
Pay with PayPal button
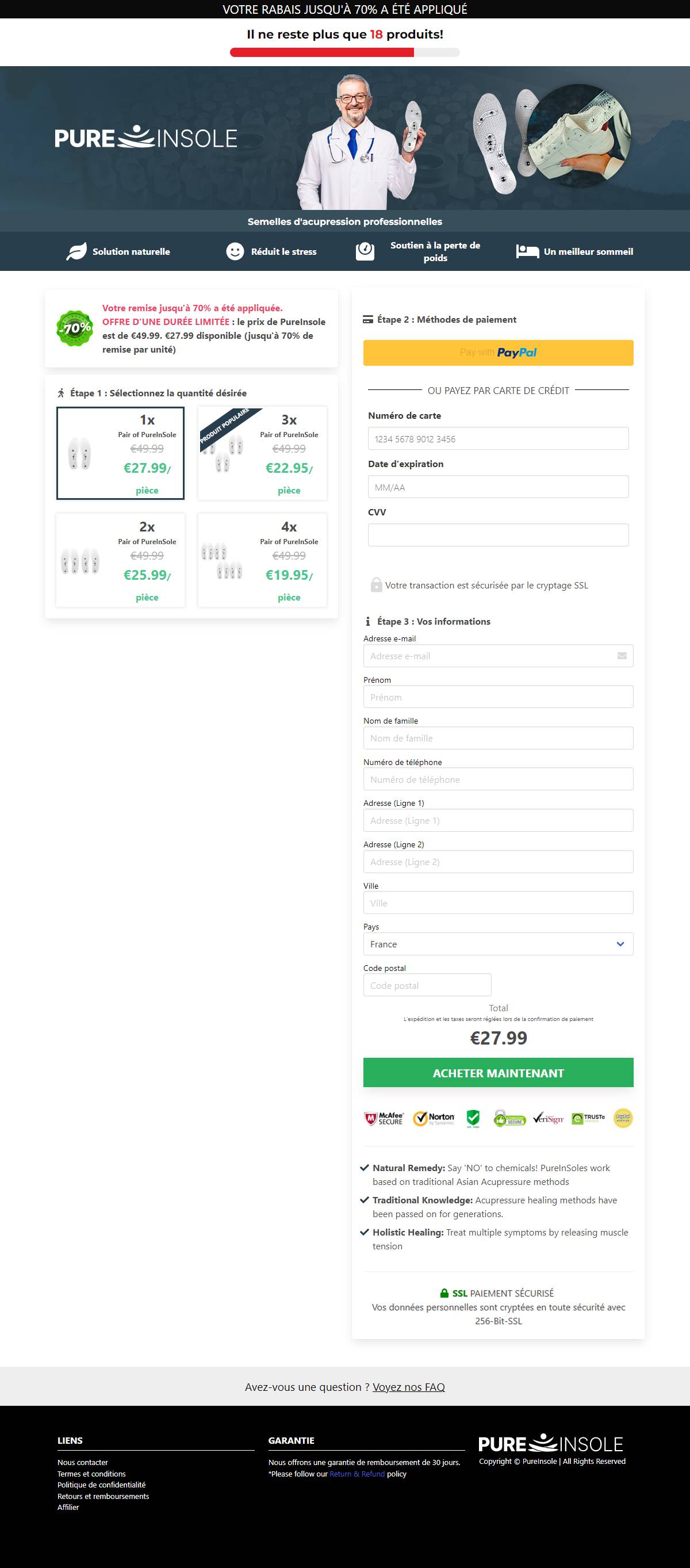click(x=499, y=353)
